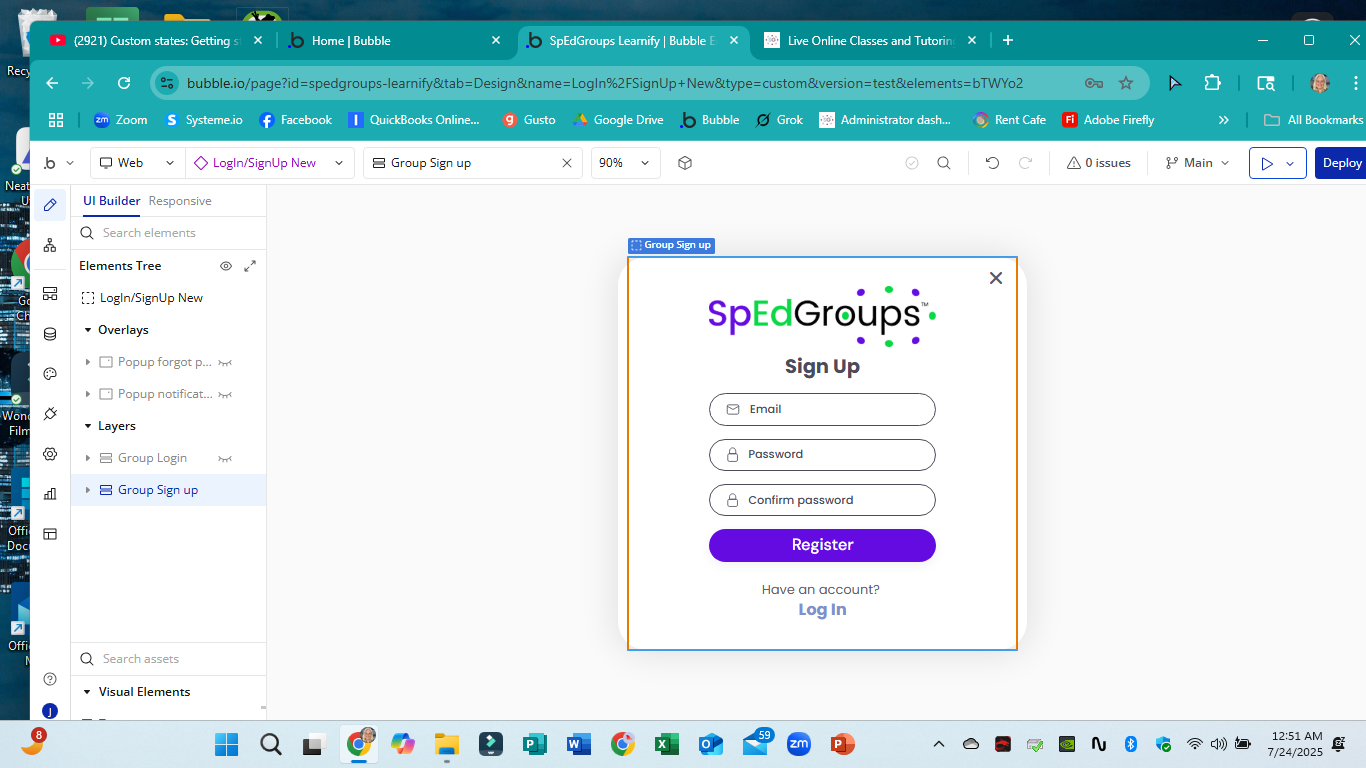Switch to the Responsive tab
Viewport: 1366px width, 768px height.
pyautogui.click(x=180, y=201)
